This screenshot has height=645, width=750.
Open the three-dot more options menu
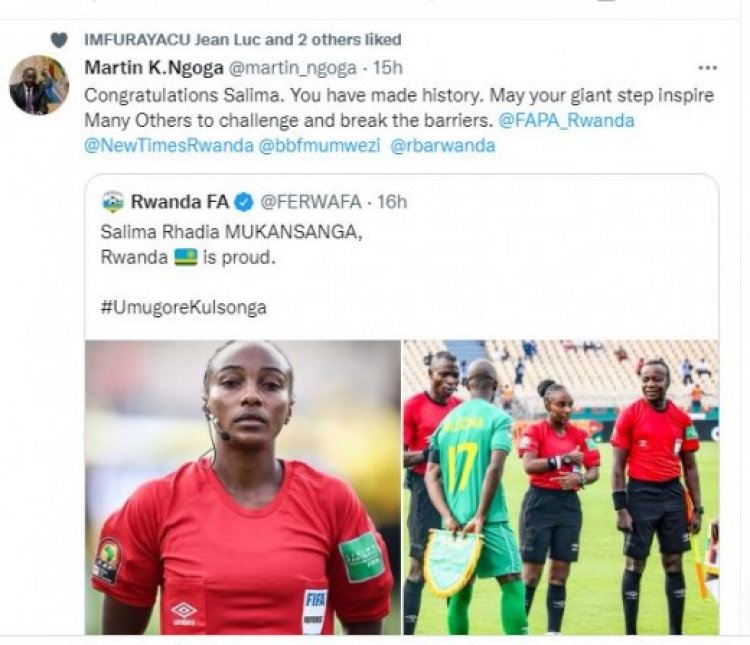tap(707, 68)
